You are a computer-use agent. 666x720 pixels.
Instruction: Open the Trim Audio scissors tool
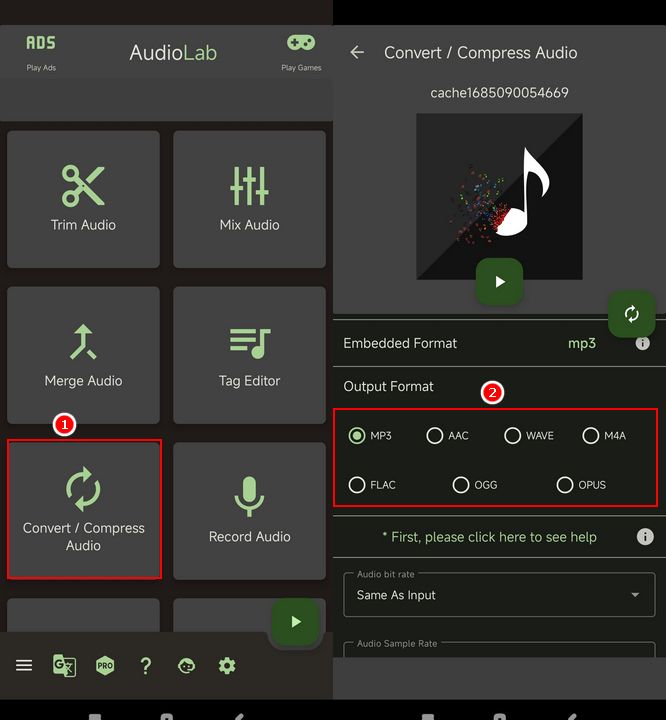pos(83,199)
